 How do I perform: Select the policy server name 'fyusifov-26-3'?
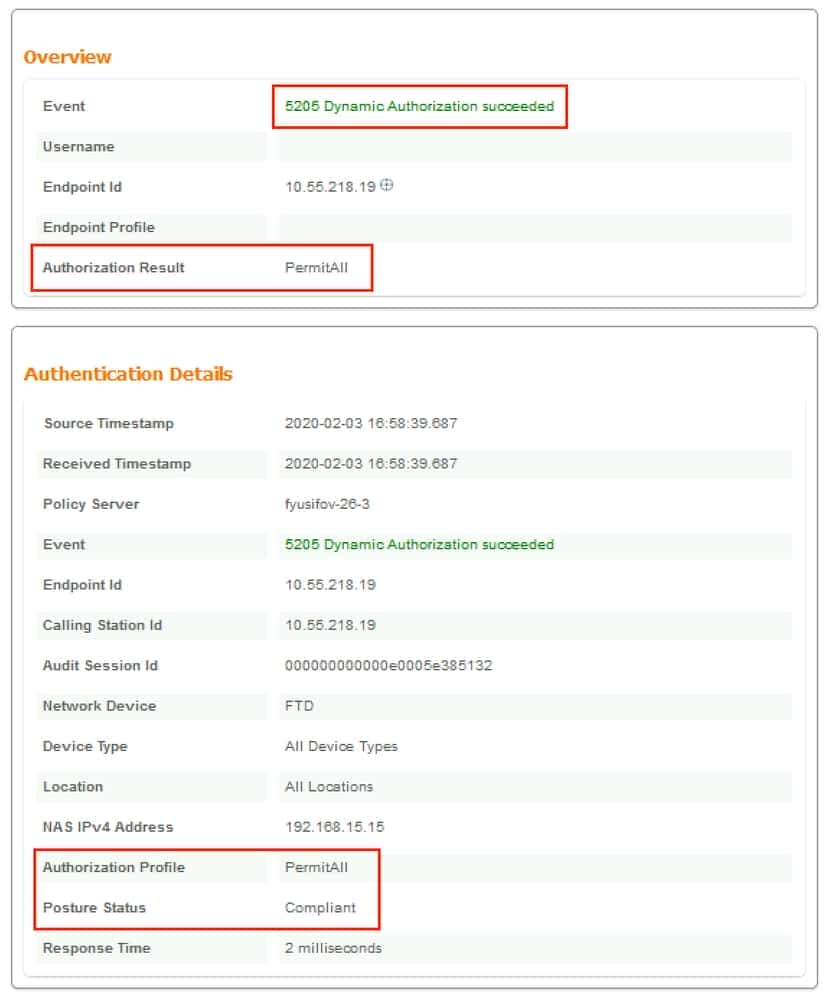pyautogui.click(x=327, y=504)
